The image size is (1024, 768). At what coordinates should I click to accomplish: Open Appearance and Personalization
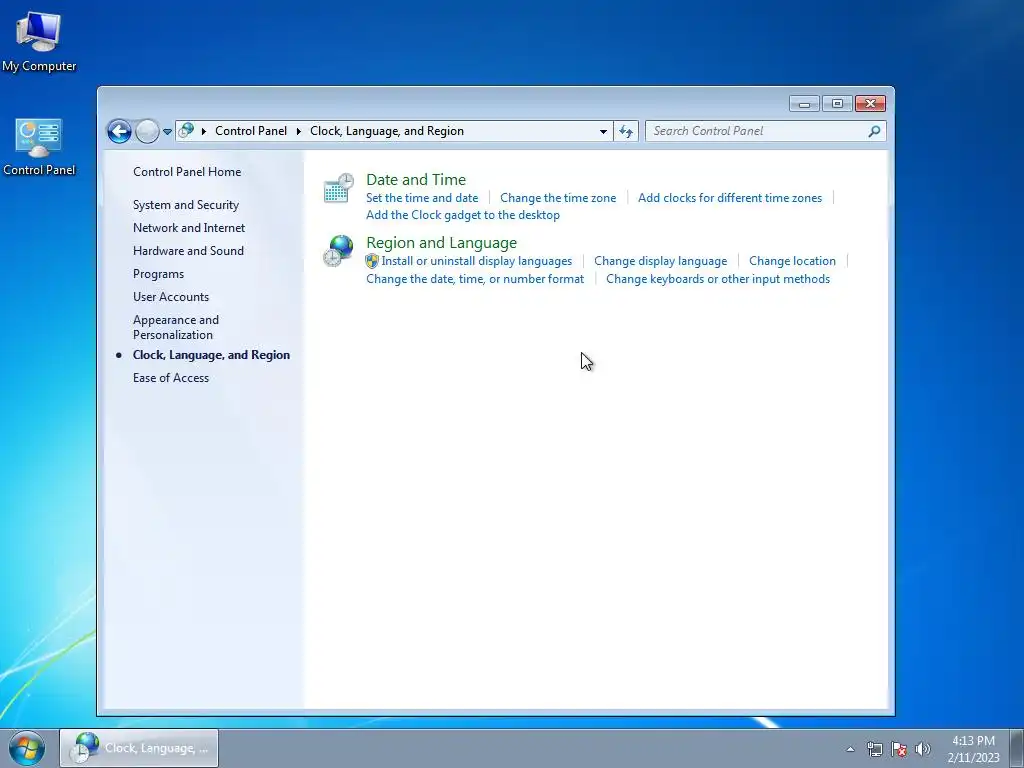(x=176, y=327)
